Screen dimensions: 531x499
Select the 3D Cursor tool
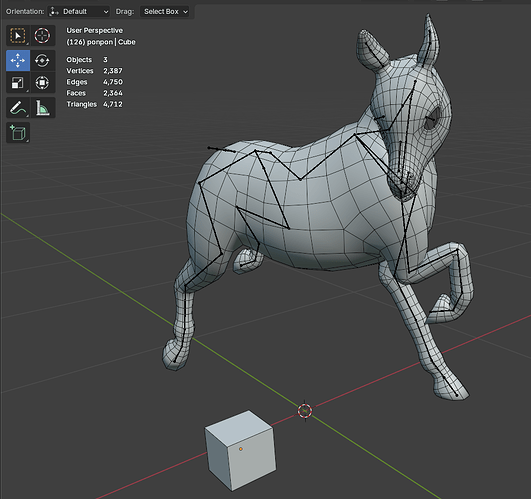coord(42,36)
